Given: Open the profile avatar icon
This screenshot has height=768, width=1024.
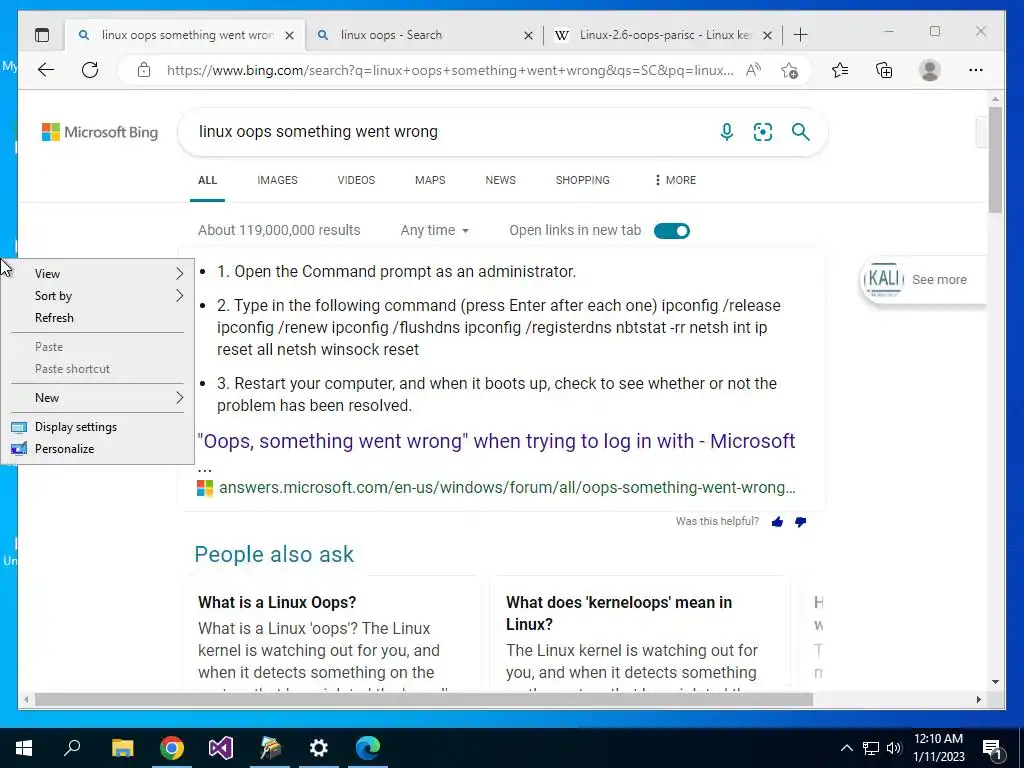Looking at the screenshot, I should [x=929, y=70].
